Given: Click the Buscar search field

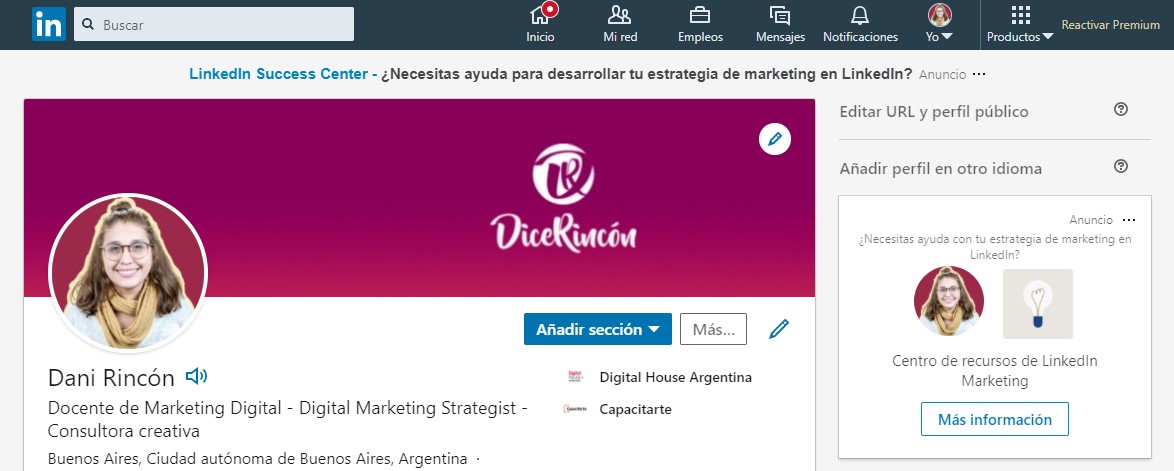Looking at the screenshot, I should [x=214, y=24].
